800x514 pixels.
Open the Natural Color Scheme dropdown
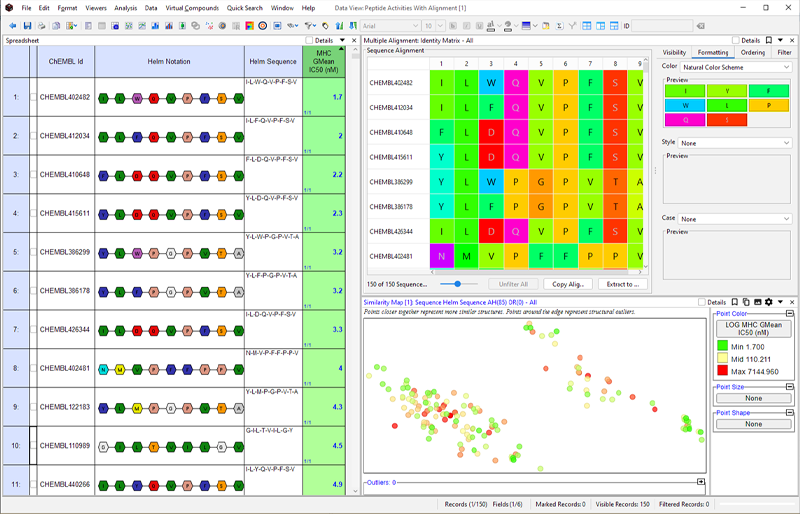click(x=736, y=67)
